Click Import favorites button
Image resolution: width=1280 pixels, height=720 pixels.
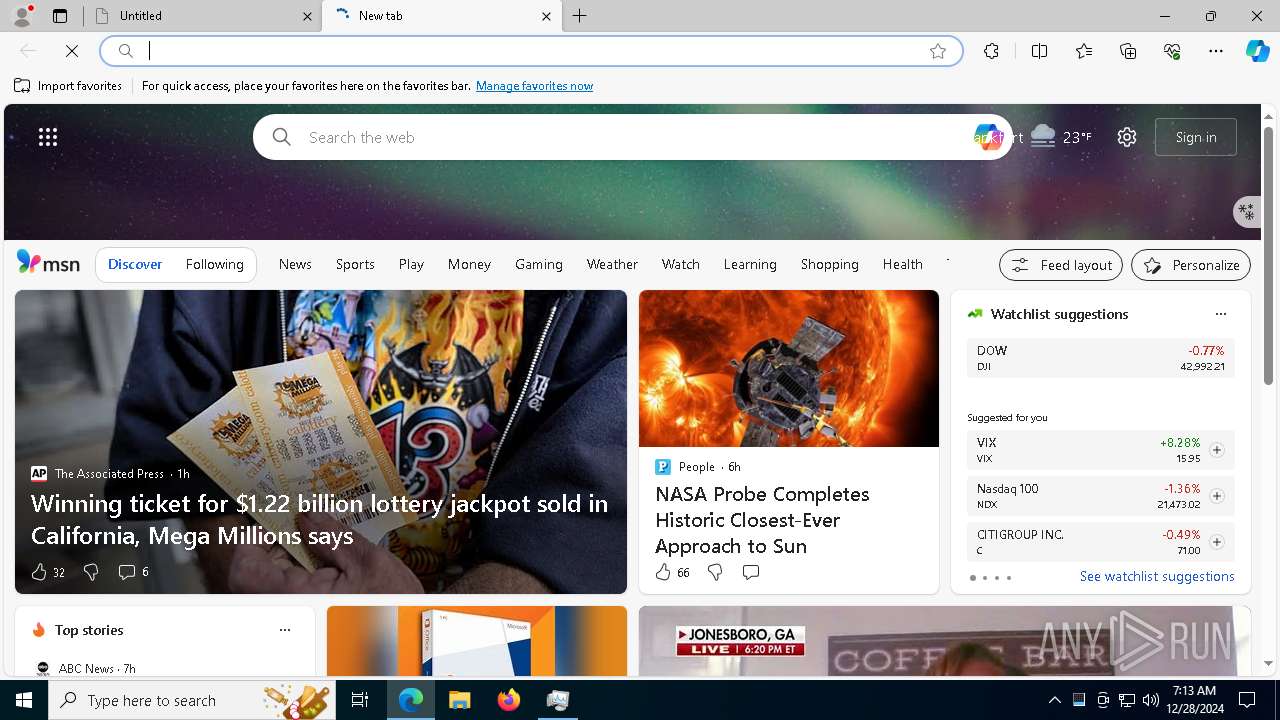[68, 86]
